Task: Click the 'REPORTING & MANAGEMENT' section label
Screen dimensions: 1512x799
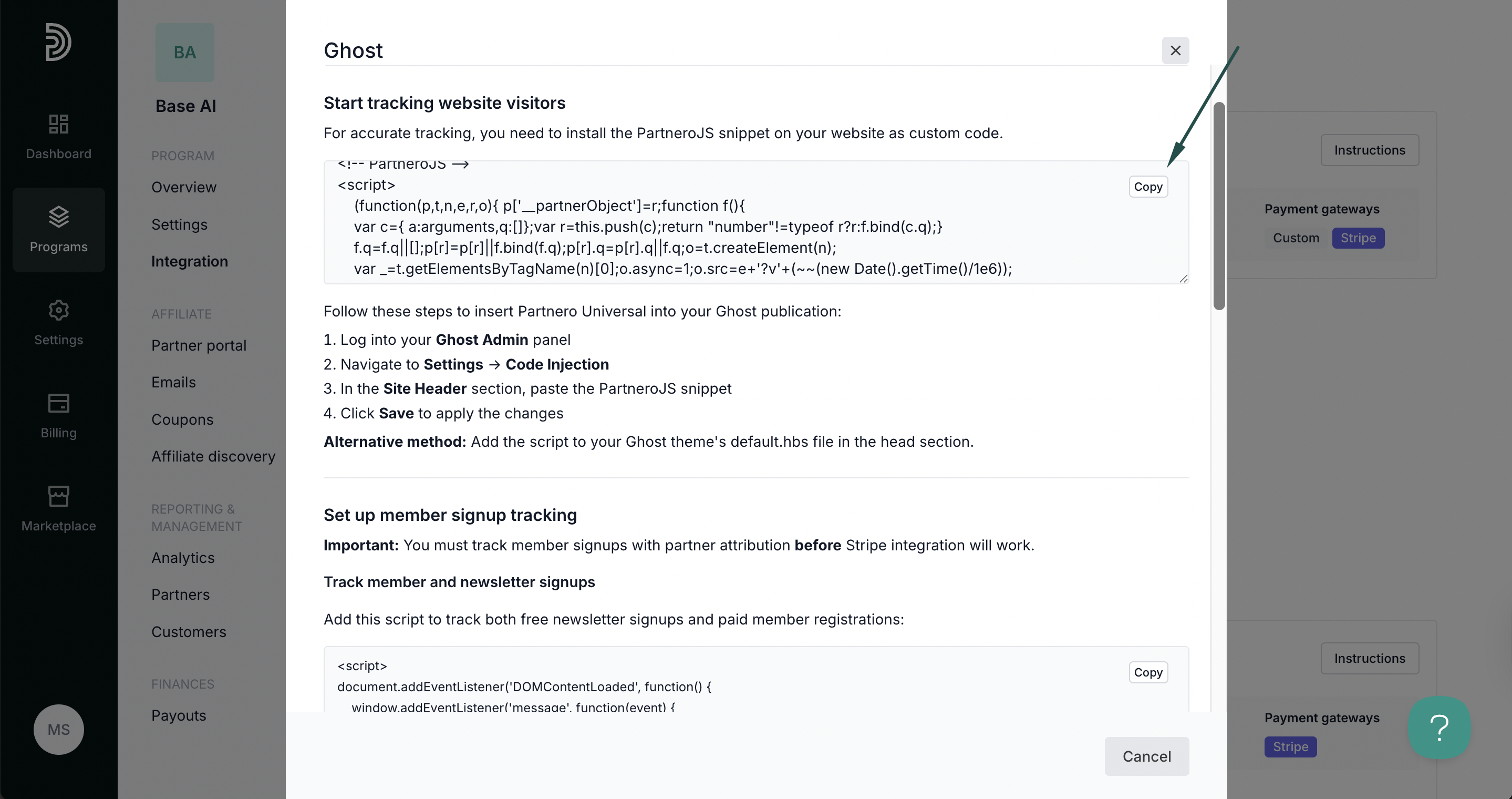Action: point(196,517)
